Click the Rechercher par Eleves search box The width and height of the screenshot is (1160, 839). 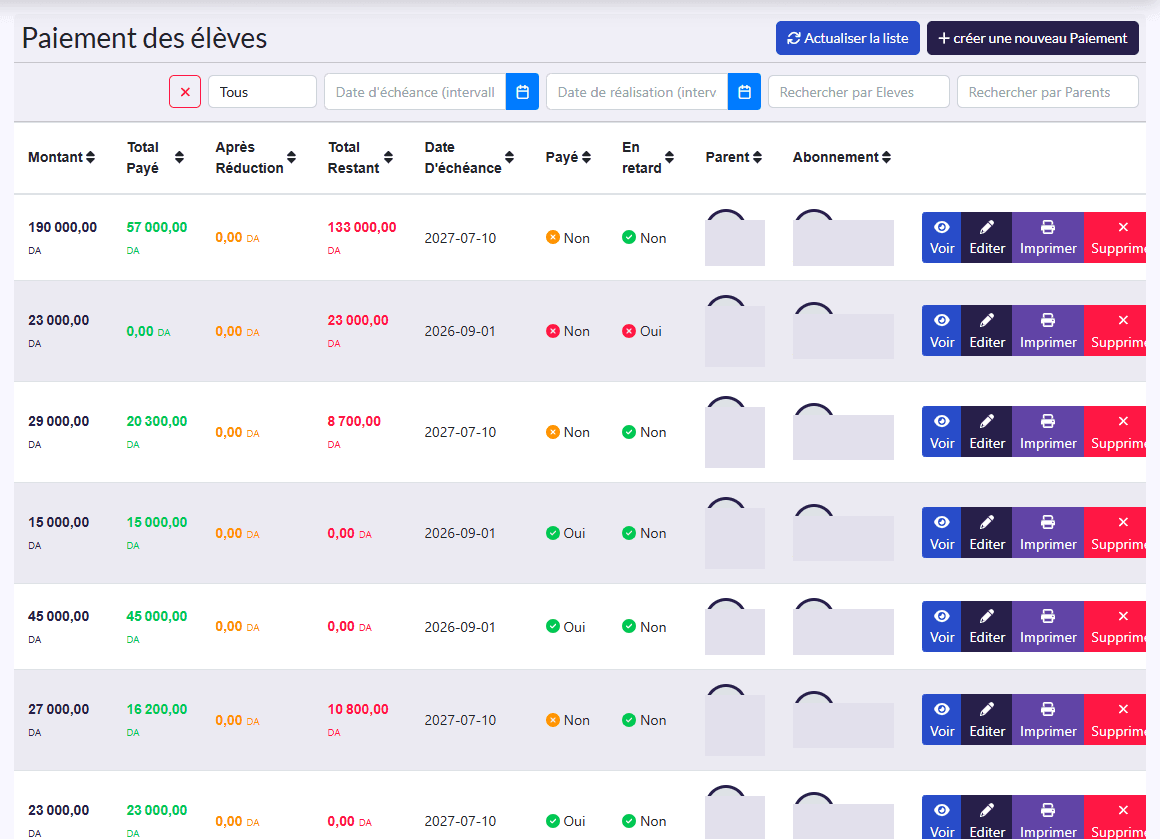(858, 92)
